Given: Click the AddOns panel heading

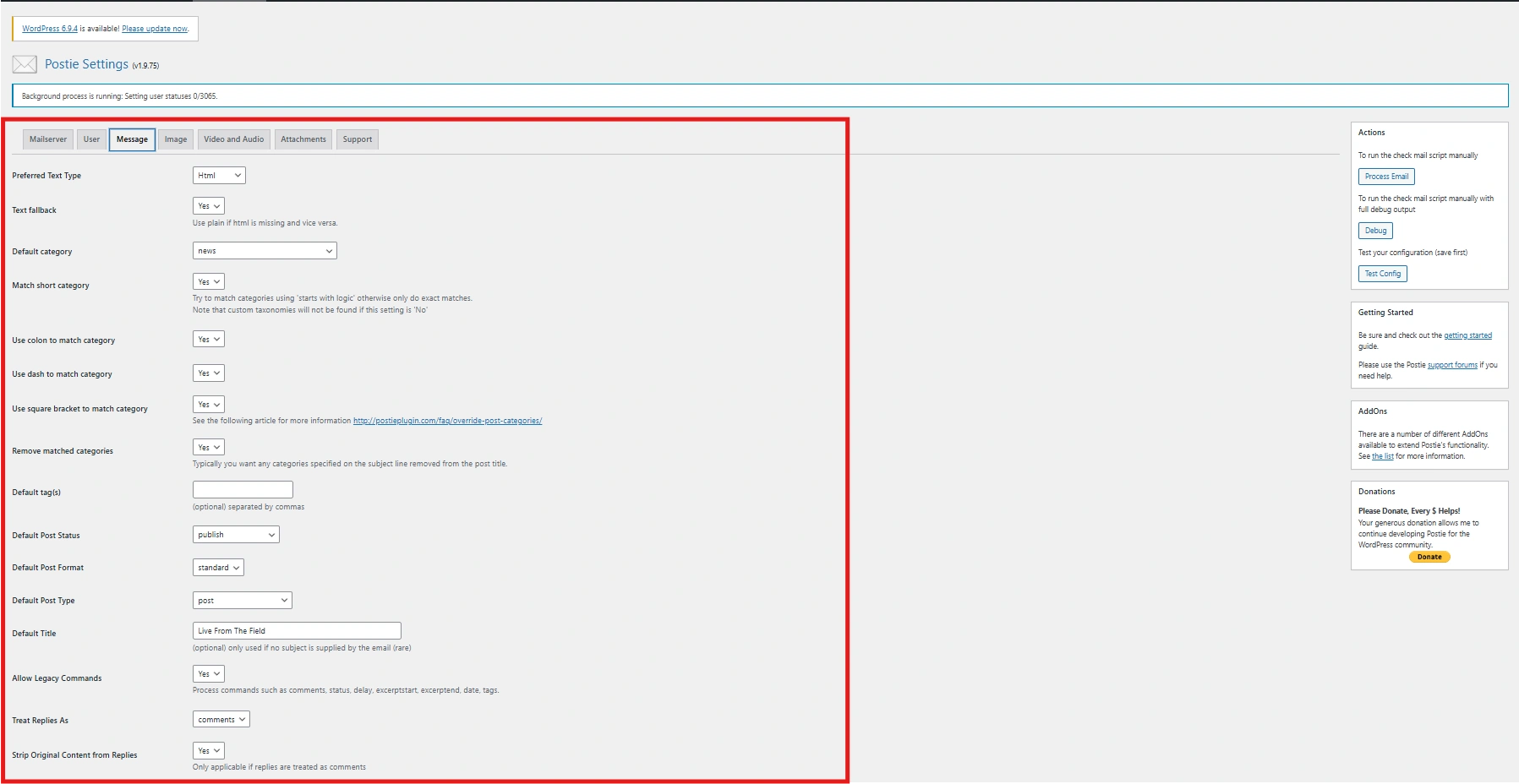Looking at the screenshot, I should click(x=1372, y=411).
